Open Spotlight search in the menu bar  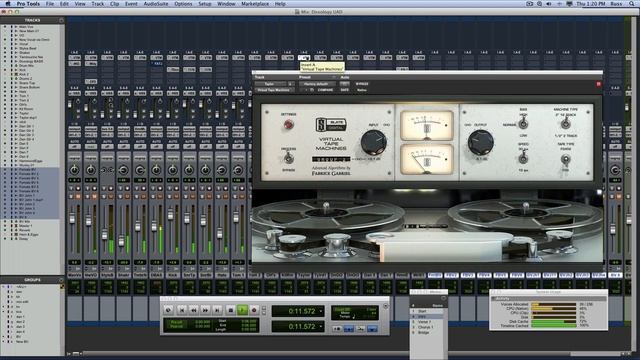pos(632,4)
